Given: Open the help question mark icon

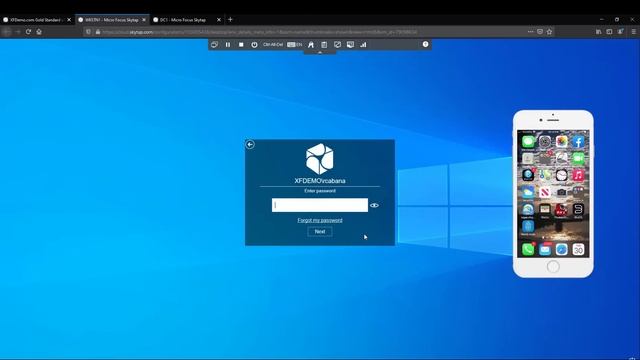Looking at the screenshot, I should pyautogui.click(x=426, y=44).
